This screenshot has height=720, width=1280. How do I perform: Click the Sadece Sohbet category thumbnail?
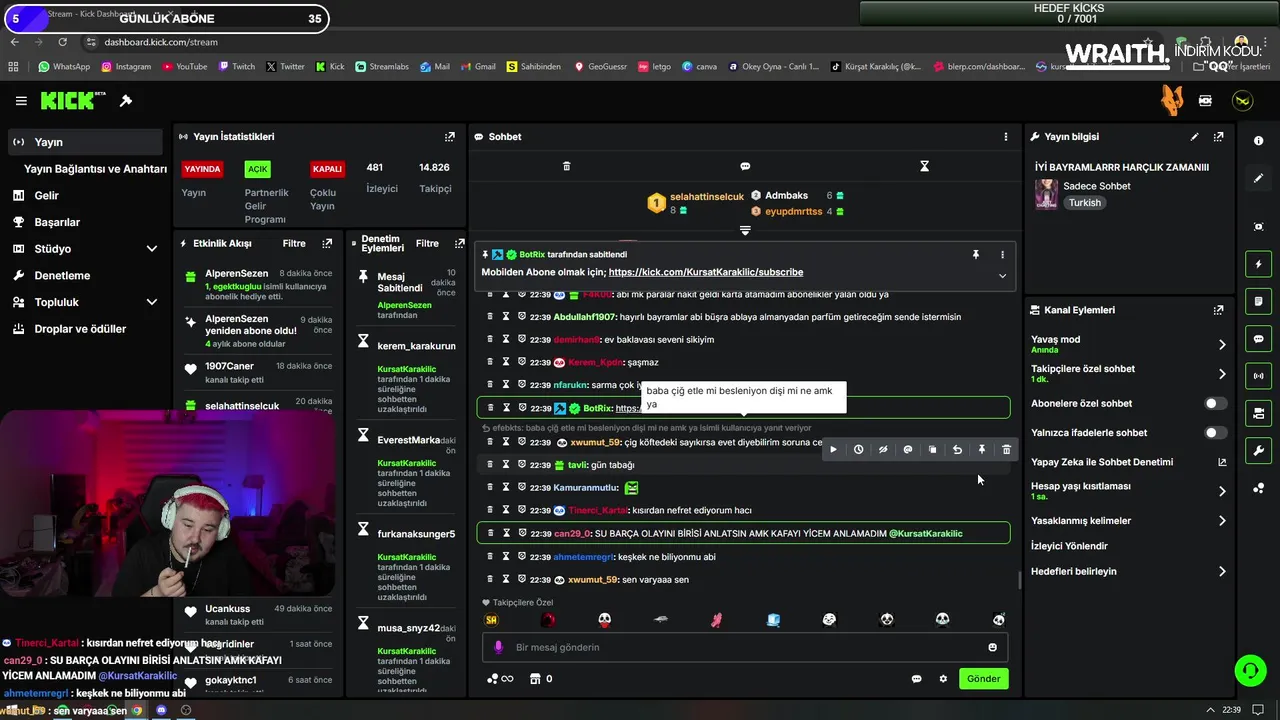[x=1046, y=194]
